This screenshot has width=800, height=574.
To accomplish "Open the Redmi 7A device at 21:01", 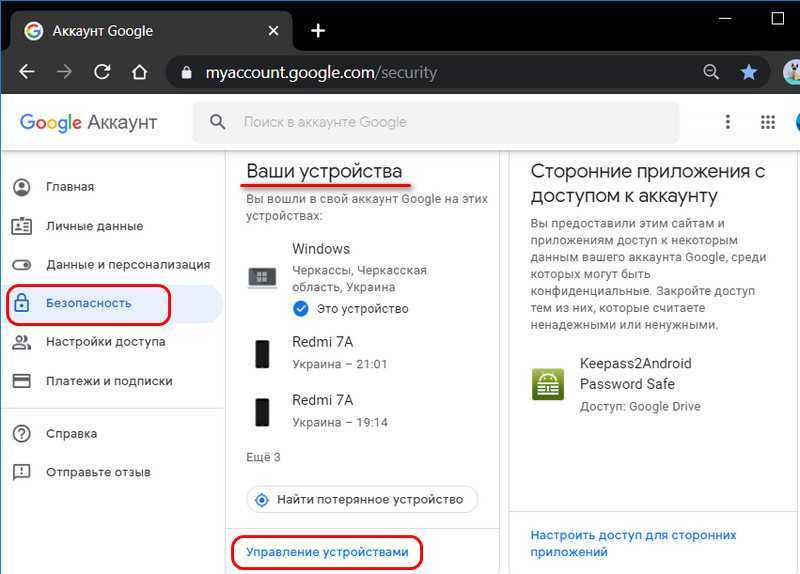I will click(x=362, y=353).
